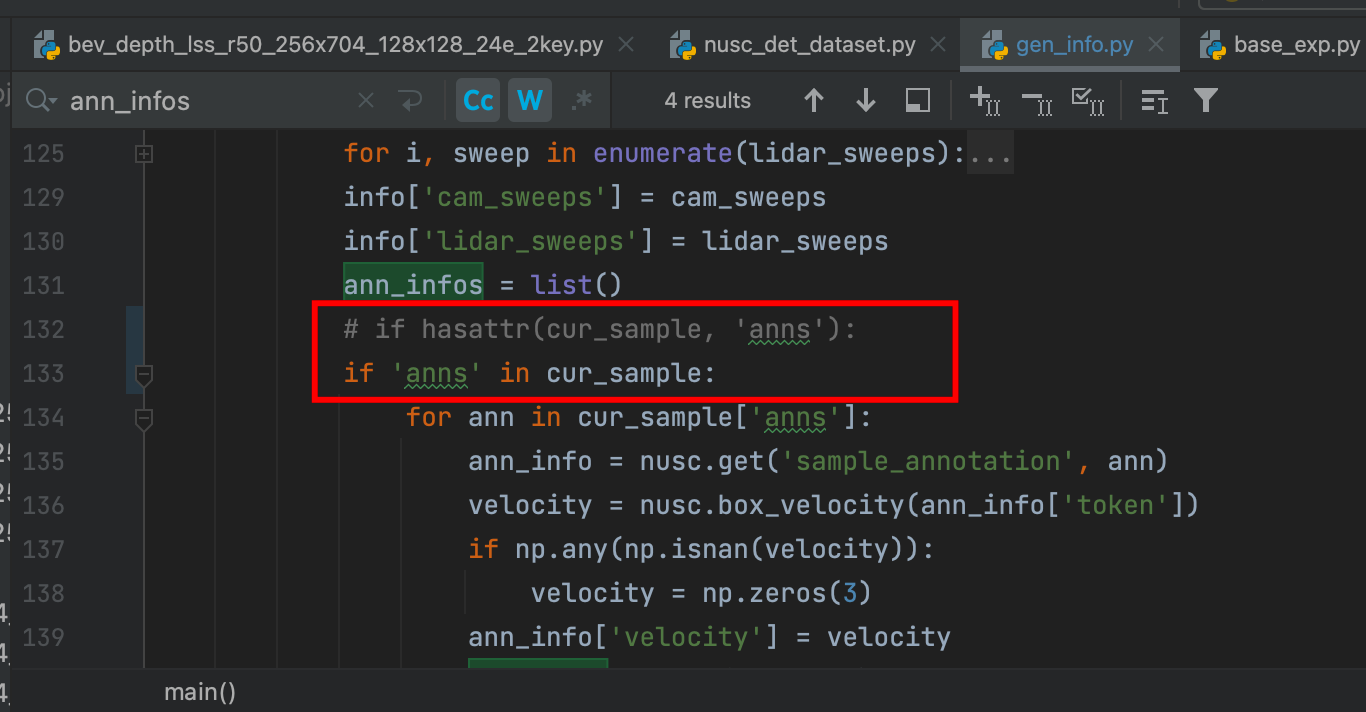This screenshot has width=1366, height=712.
Task: Click the search magnifier icon
Action: point(40,100)
